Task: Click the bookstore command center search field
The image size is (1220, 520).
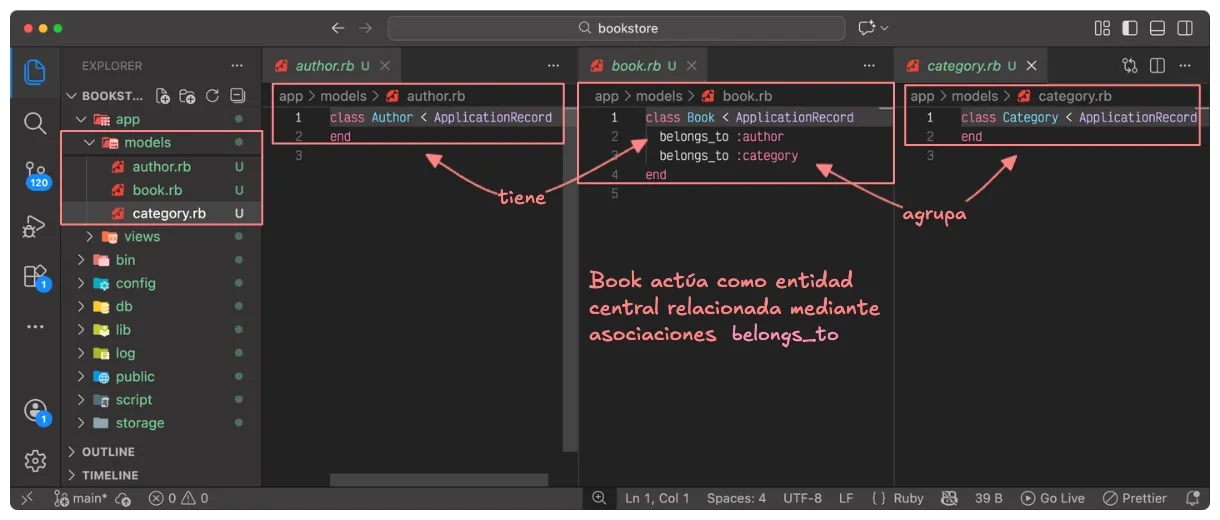Action: click(x=616, y=28)
